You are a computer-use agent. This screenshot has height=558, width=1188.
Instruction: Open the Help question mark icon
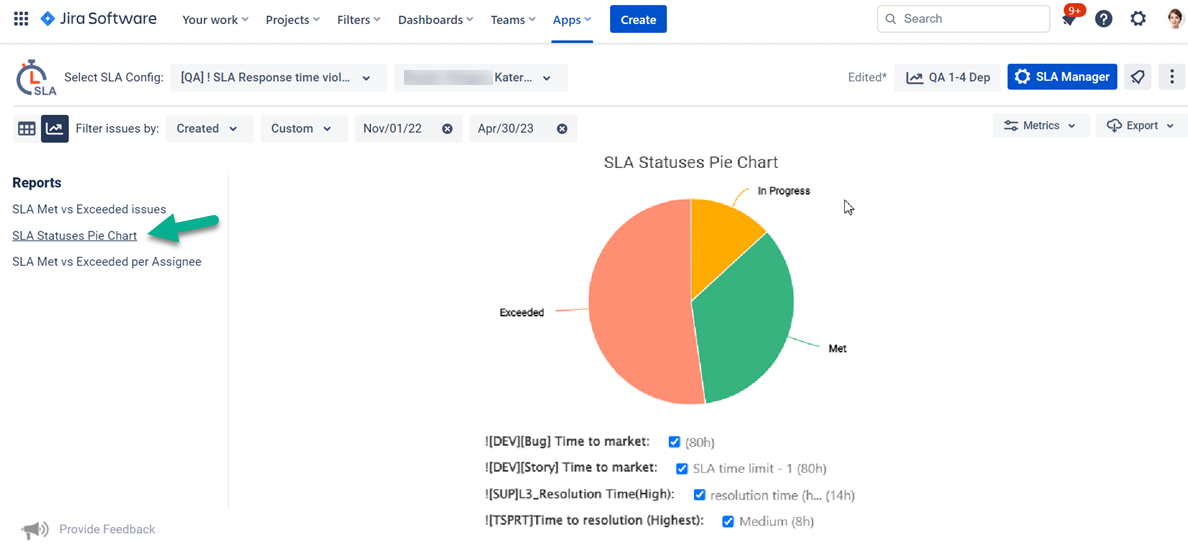1103,19
